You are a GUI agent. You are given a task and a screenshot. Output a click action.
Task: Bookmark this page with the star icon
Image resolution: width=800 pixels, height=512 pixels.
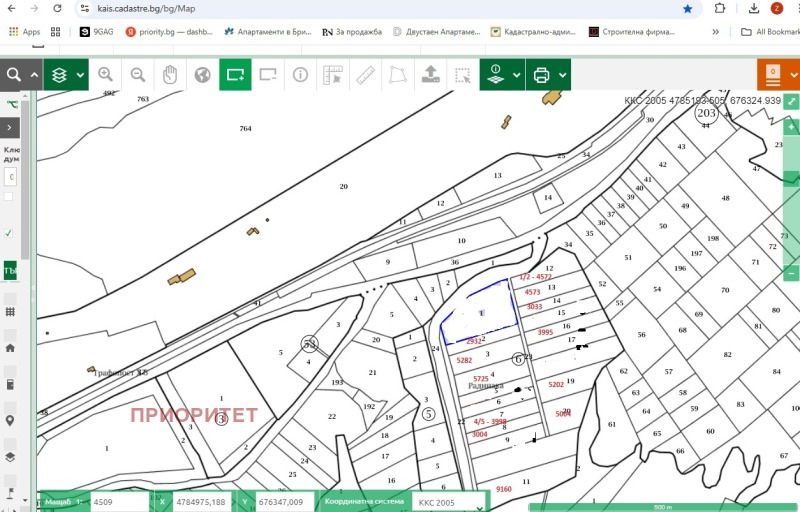coord(688,8)
